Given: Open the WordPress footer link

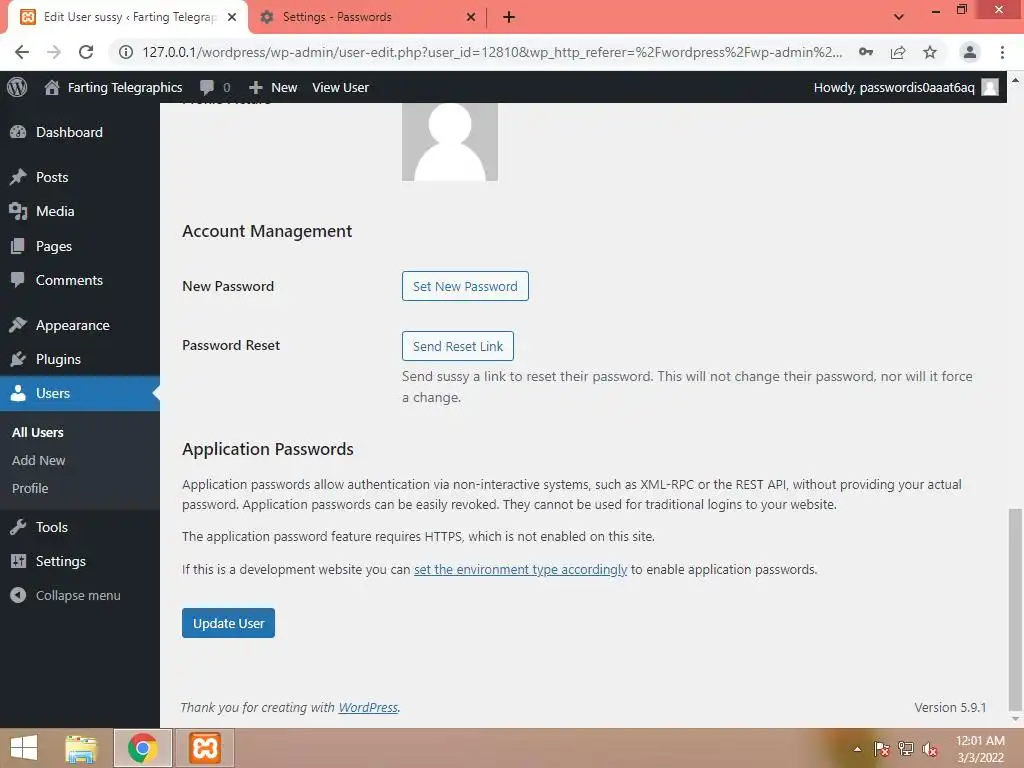Looking at the screenshot, I should tap(368, 707).
